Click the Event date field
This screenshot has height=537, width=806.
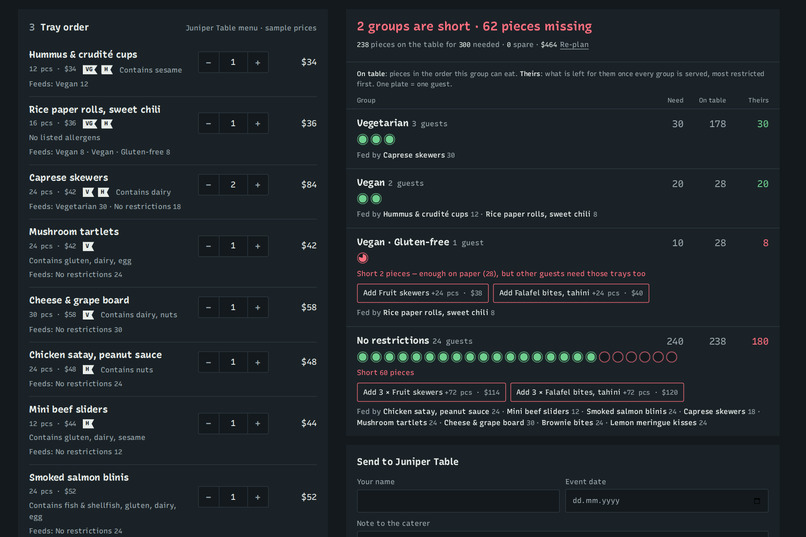(667, 501)
